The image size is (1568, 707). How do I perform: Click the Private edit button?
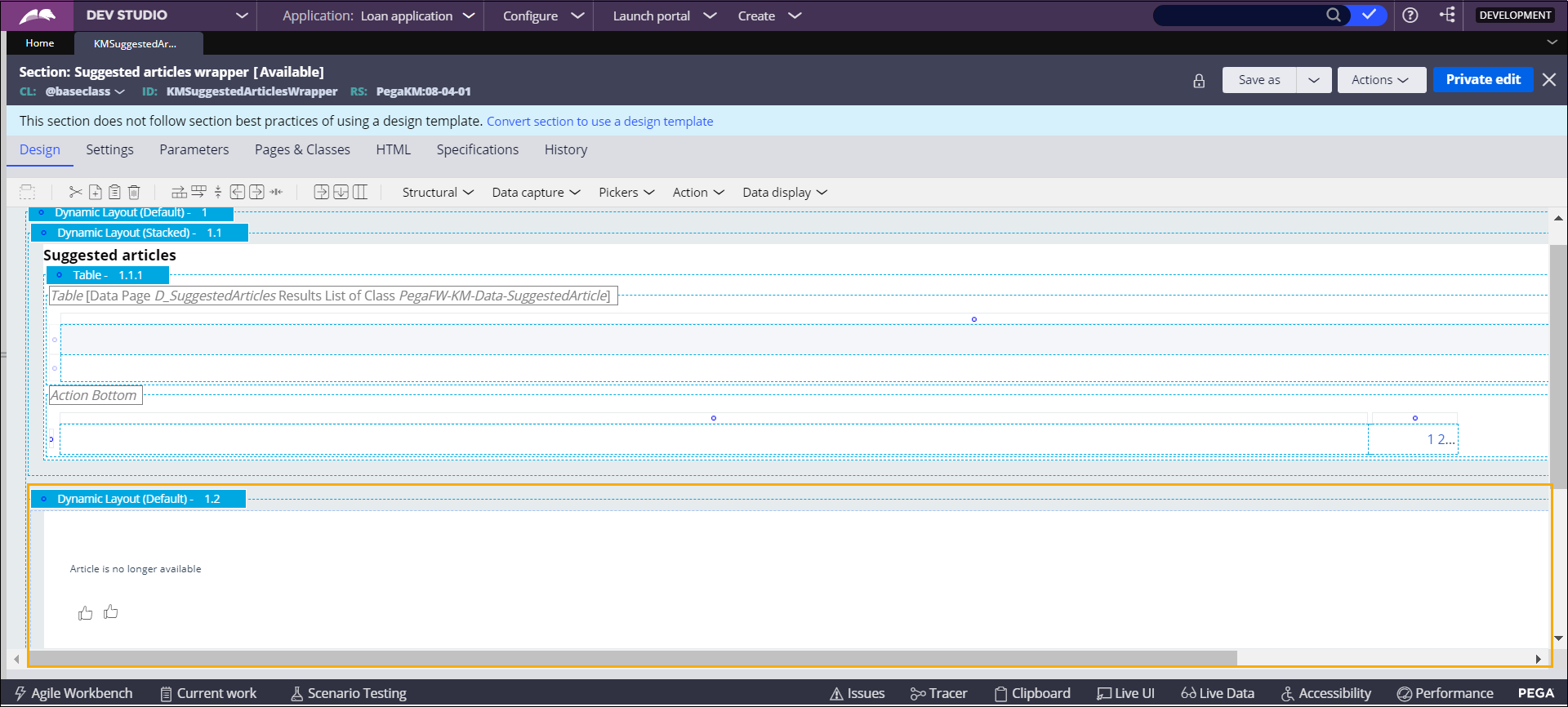[x=1482, y=80]
